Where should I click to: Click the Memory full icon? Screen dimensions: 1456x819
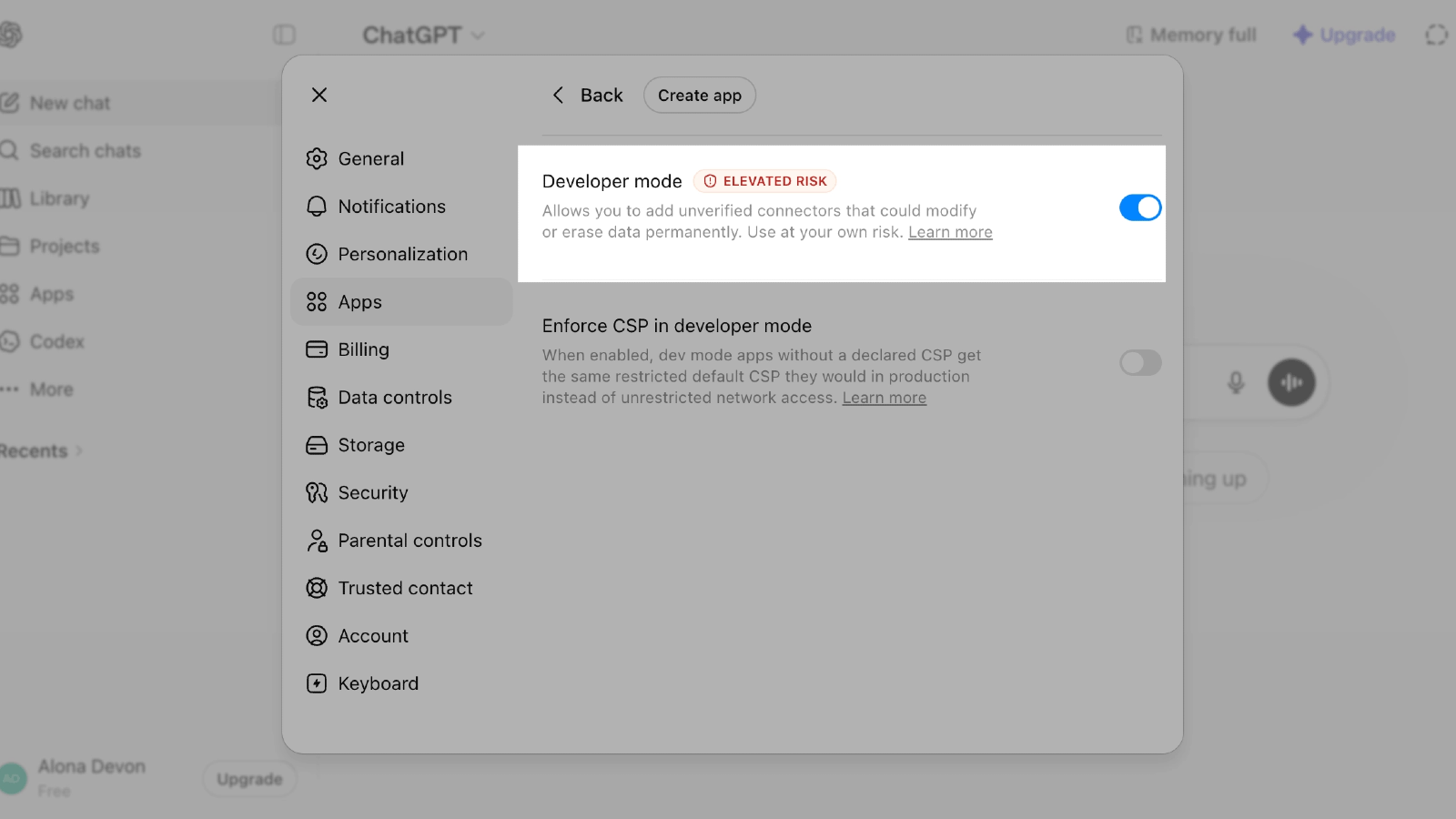pos(1134,35)
